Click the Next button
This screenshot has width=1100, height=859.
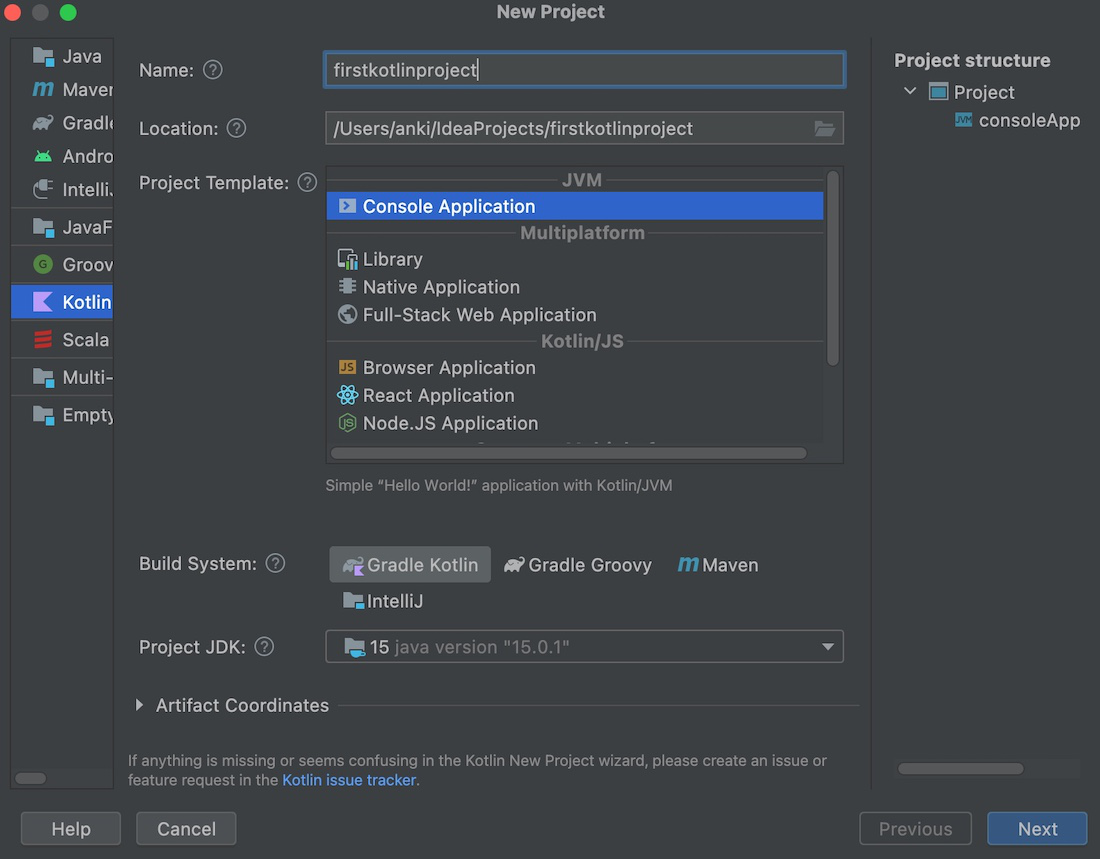tap(1037, 829)
